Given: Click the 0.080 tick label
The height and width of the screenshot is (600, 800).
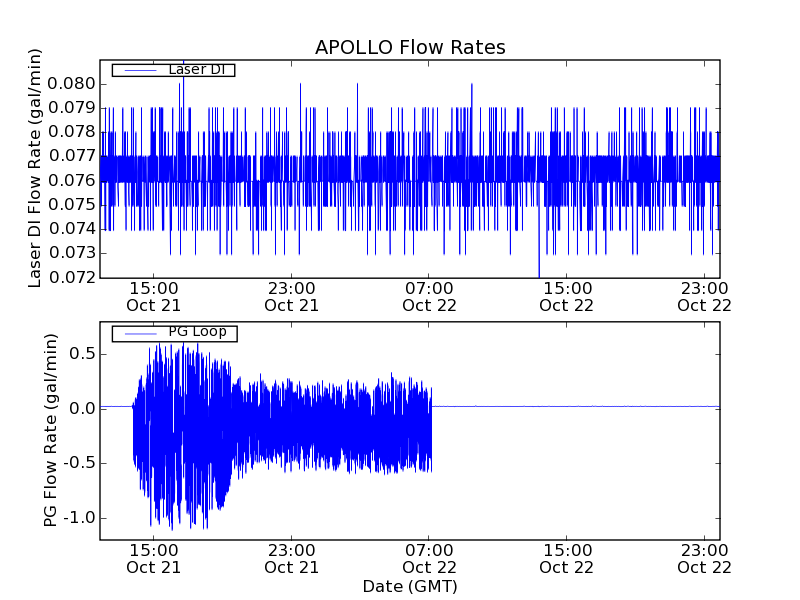Looking at the screenshot, I should click(x=72, y=84).
